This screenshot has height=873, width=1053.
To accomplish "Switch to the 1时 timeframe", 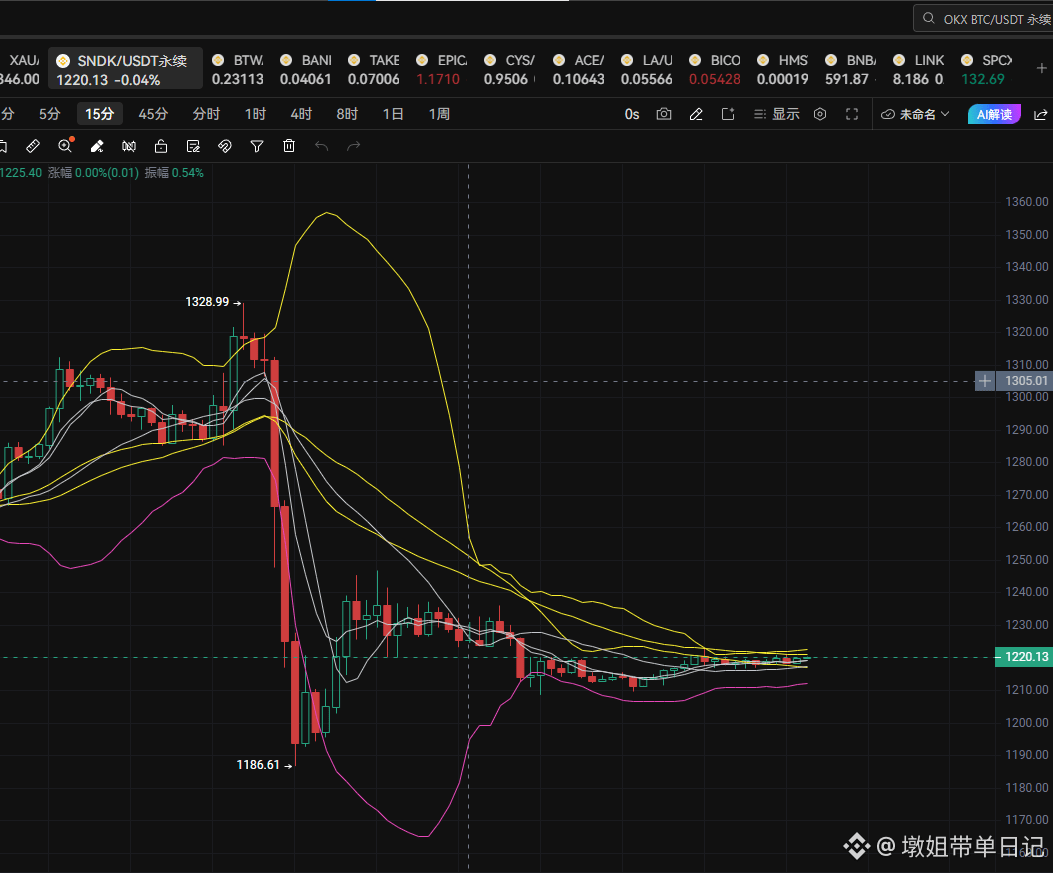I will pyautogui.click(x=255, y=114).
